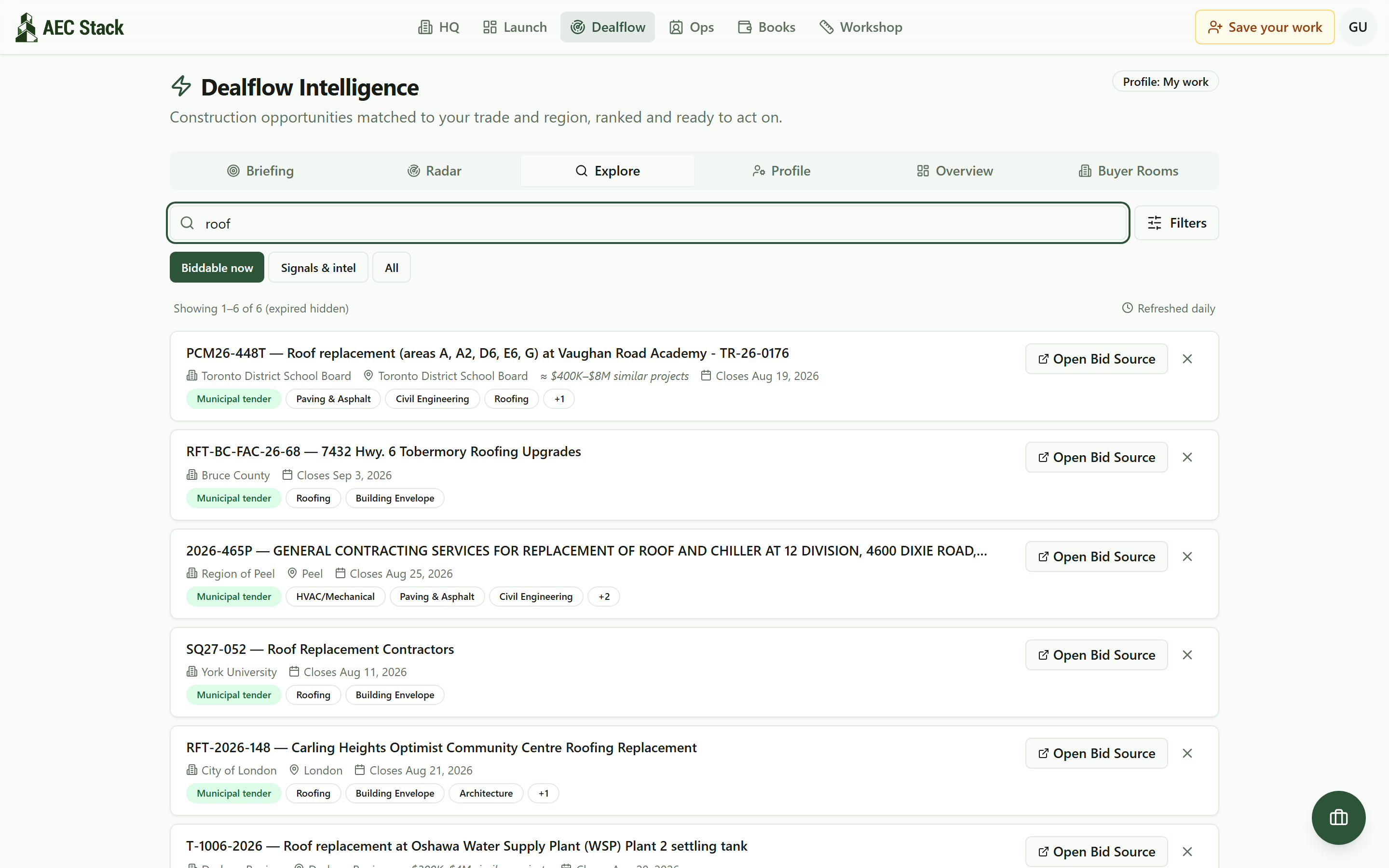Click the search magnifier icon
Image resolution: width=1389 pixels, height=868 pixels.
[187, 223]
